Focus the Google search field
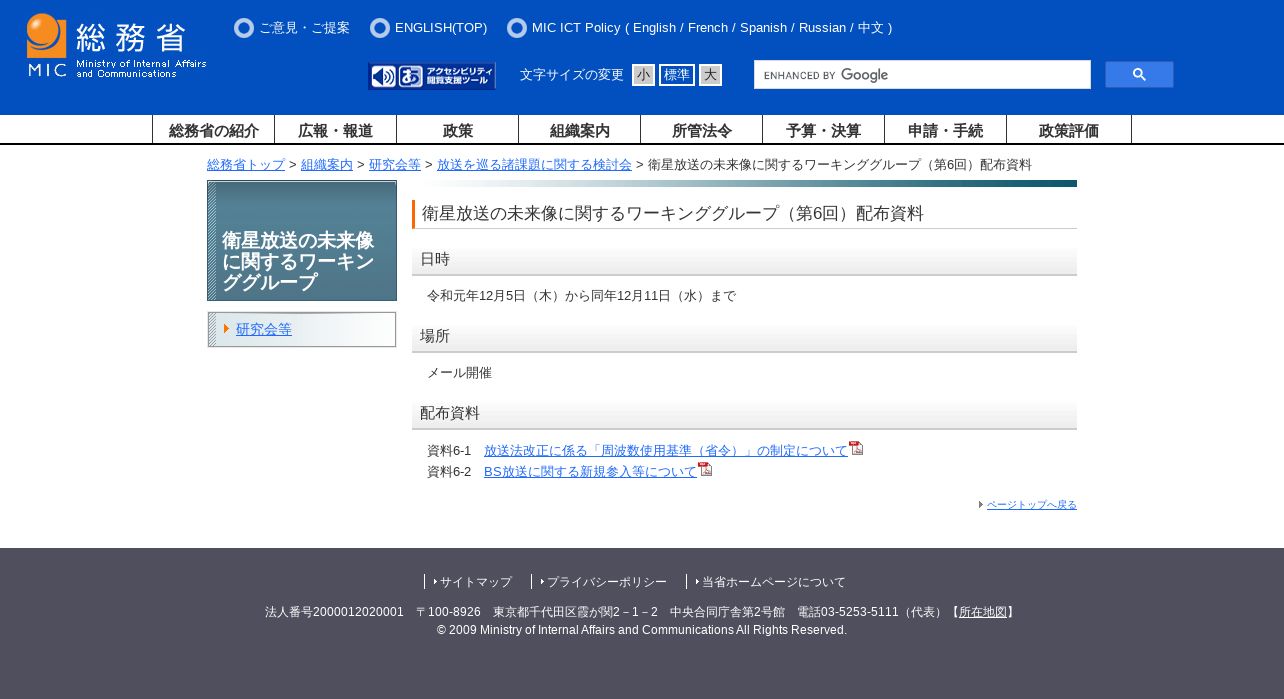 [922, 75]
